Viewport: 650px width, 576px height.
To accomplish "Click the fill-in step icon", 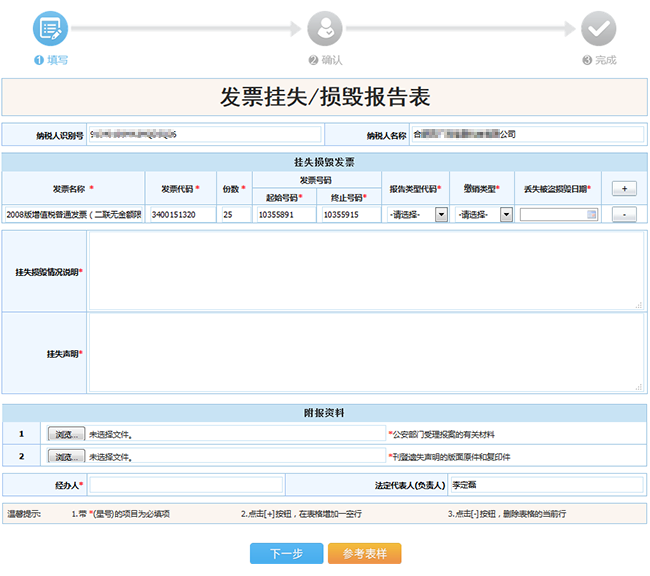I will pos(50,28).
